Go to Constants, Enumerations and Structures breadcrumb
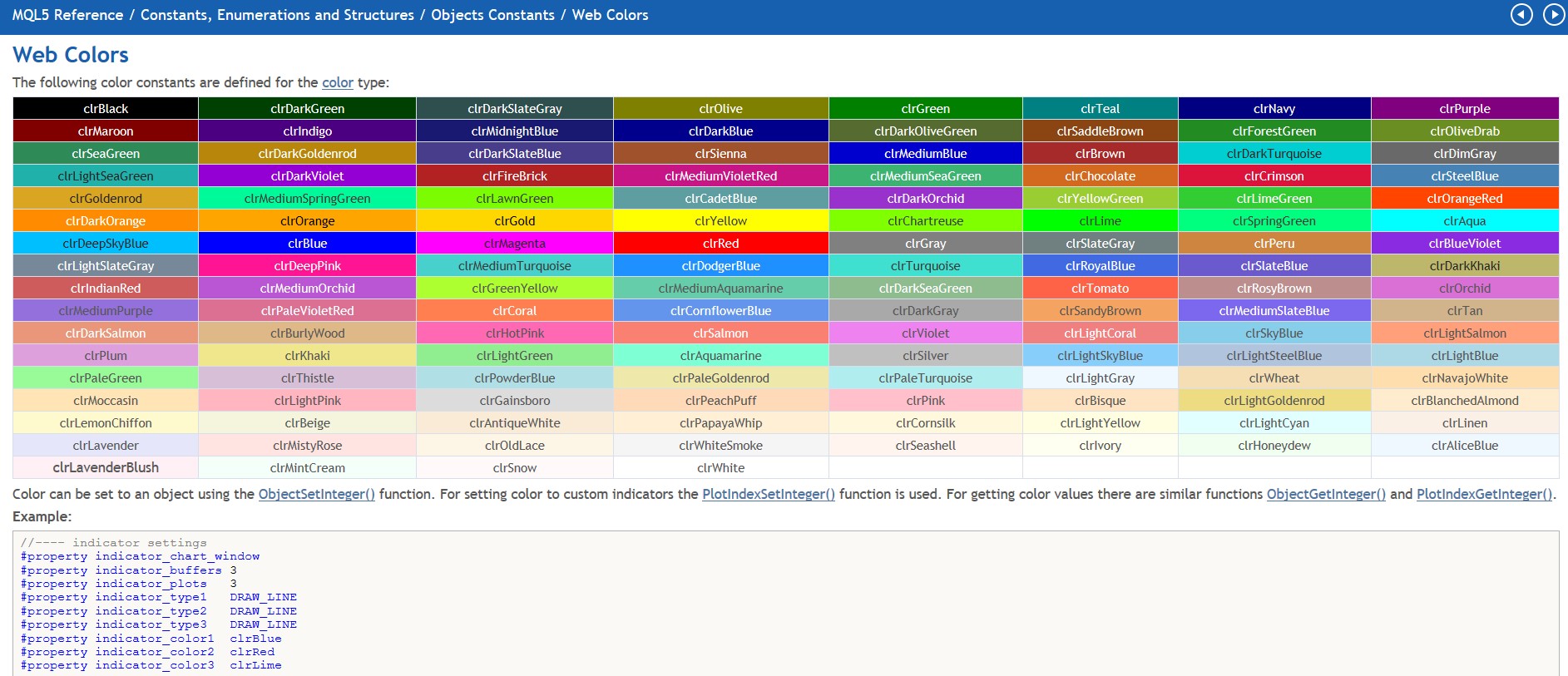The height and width of the screenshot is (676, 1568). (277, 15)
